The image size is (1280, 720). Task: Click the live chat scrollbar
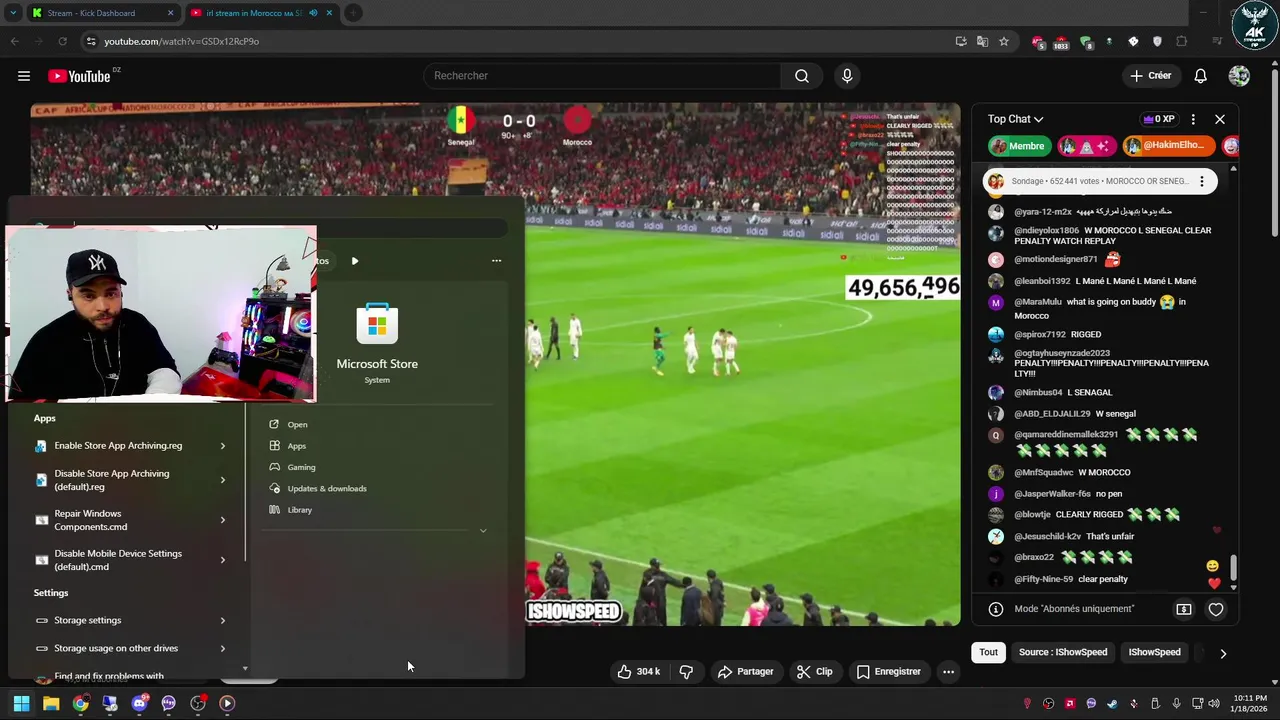pos(1233,567)
